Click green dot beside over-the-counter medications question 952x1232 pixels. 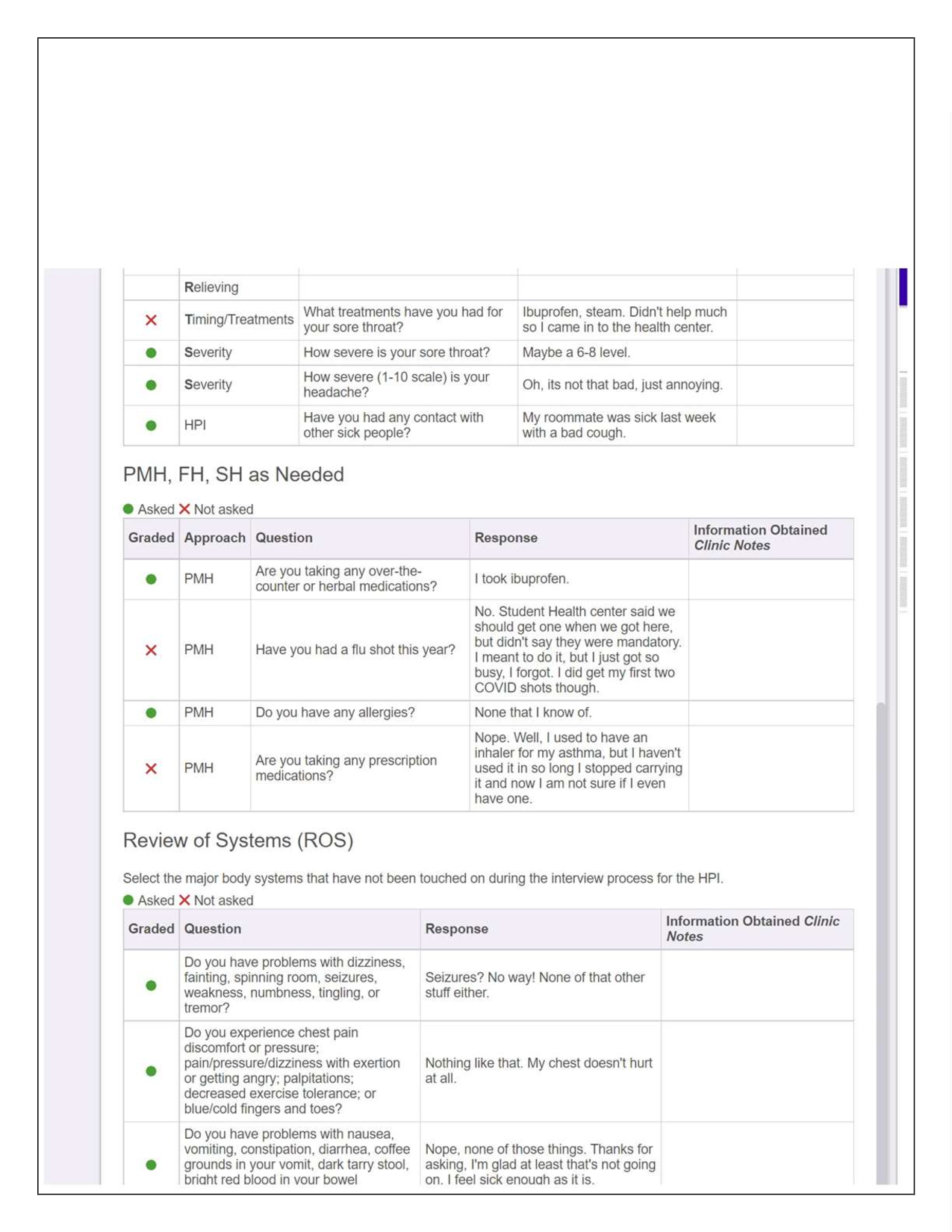click(x=151, y=579)
